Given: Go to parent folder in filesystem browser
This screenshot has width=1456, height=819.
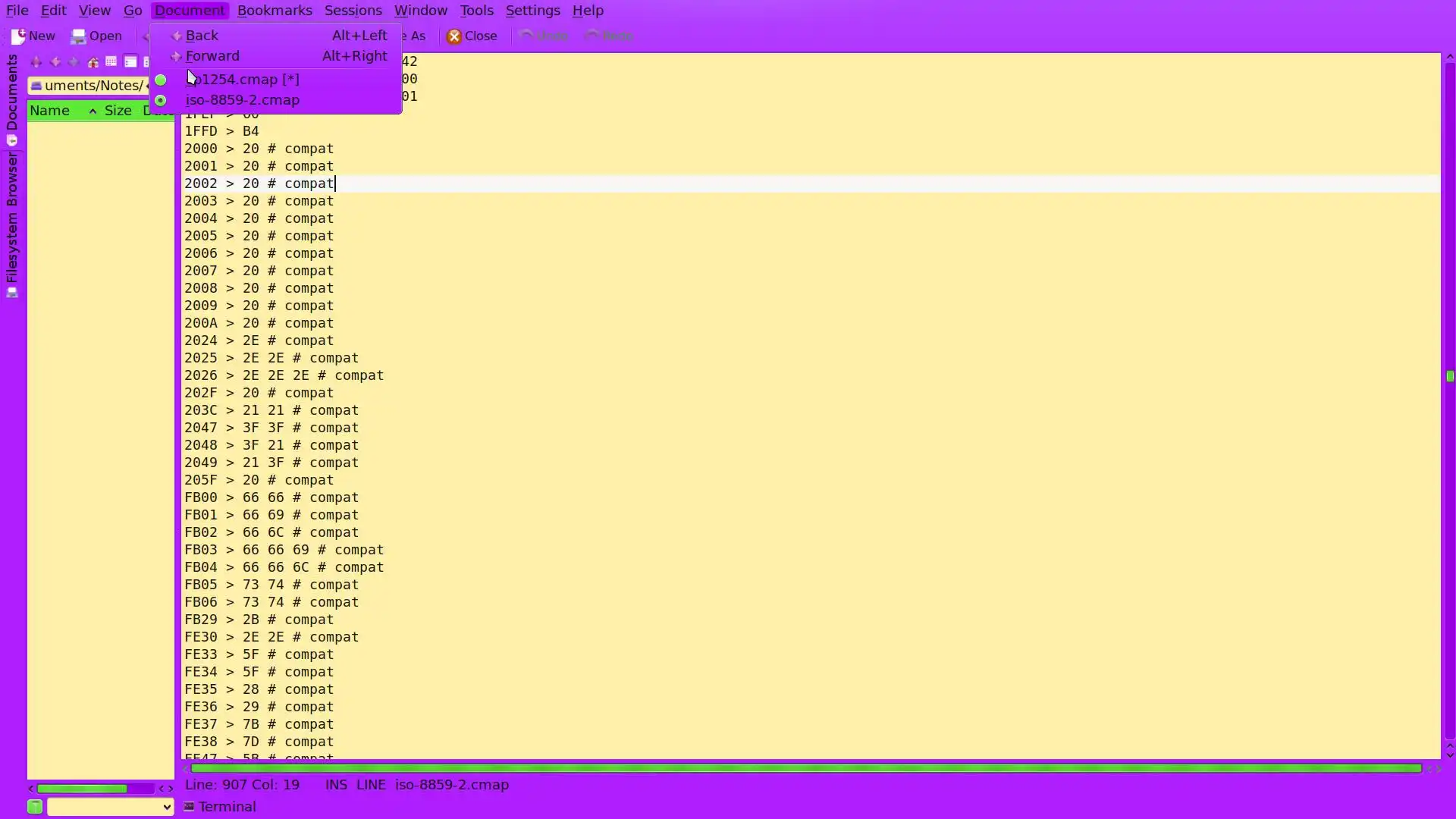Looking at the screenshot, I should (x=36, y=62).
